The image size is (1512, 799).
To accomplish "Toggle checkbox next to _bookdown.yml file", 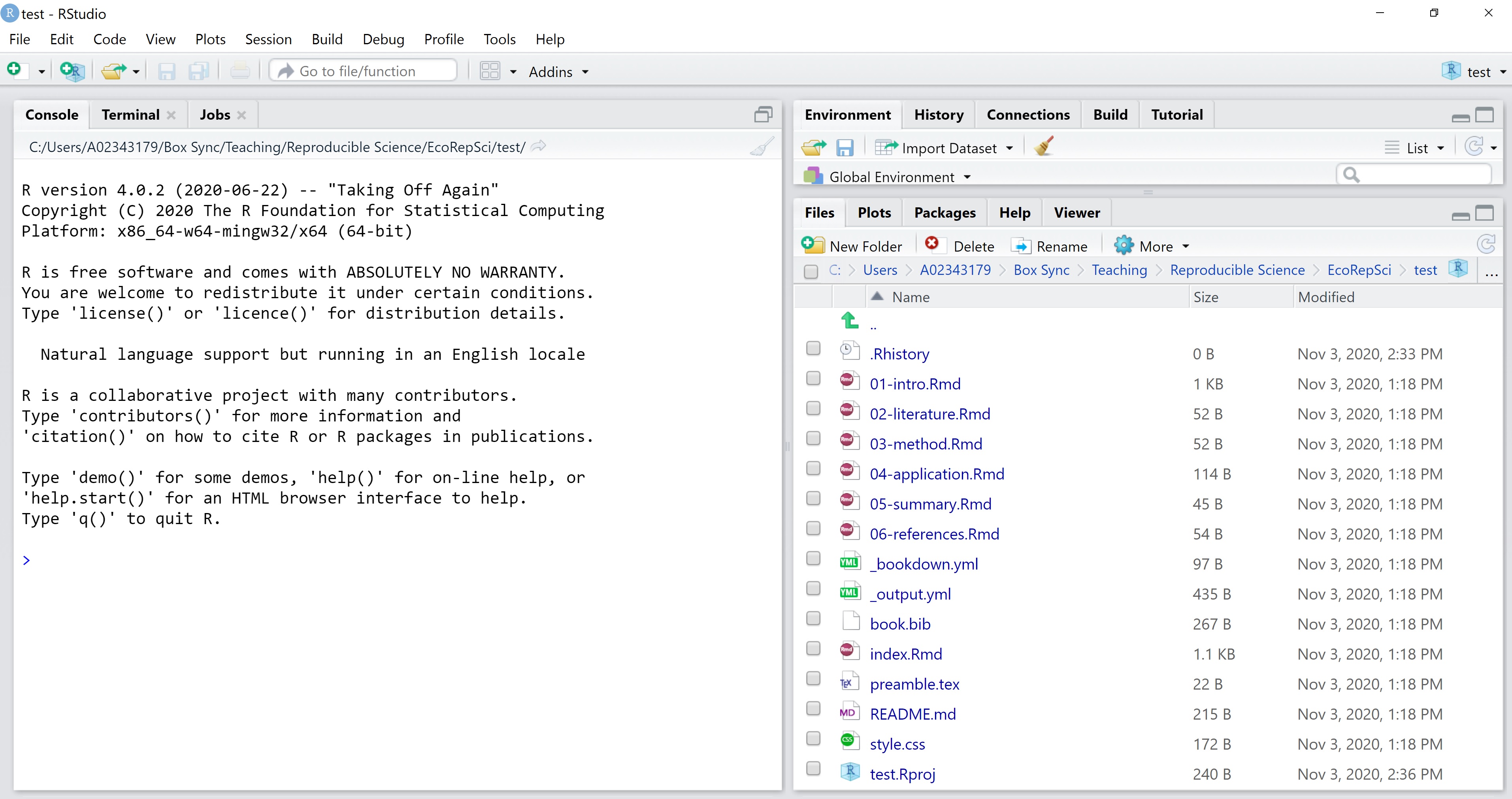I will click(x=813, y=563).
